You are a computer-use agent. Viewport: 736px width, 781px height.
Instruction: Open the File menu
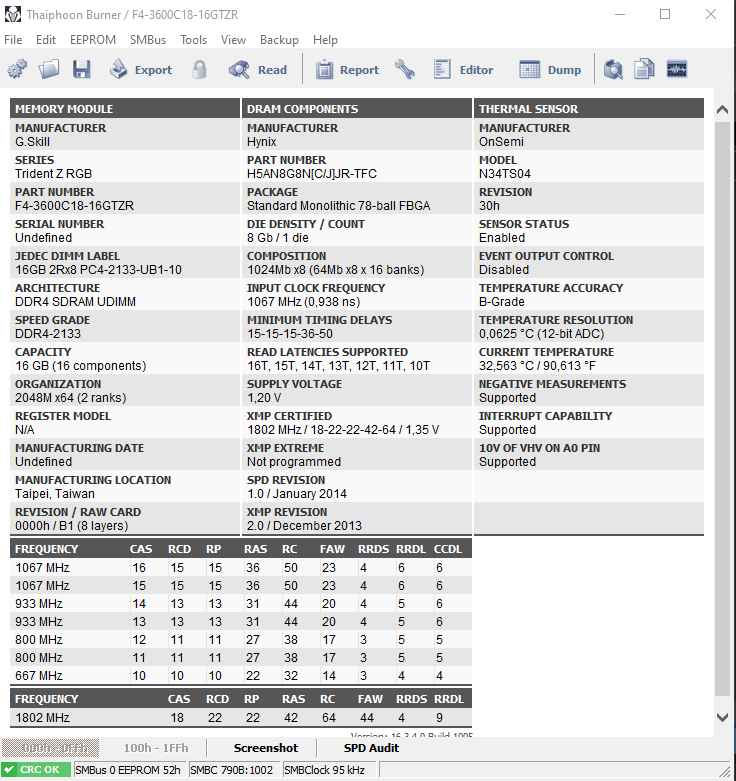[x=13, y=40]
